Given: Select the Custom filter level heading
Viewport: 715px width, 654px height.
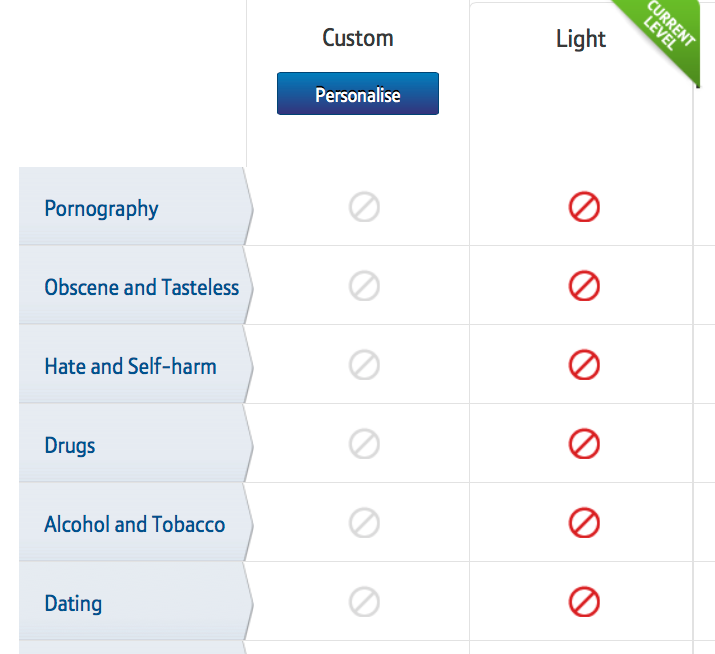Looking at the screenshot, I should pyautogui.click(x=358, y=38).
